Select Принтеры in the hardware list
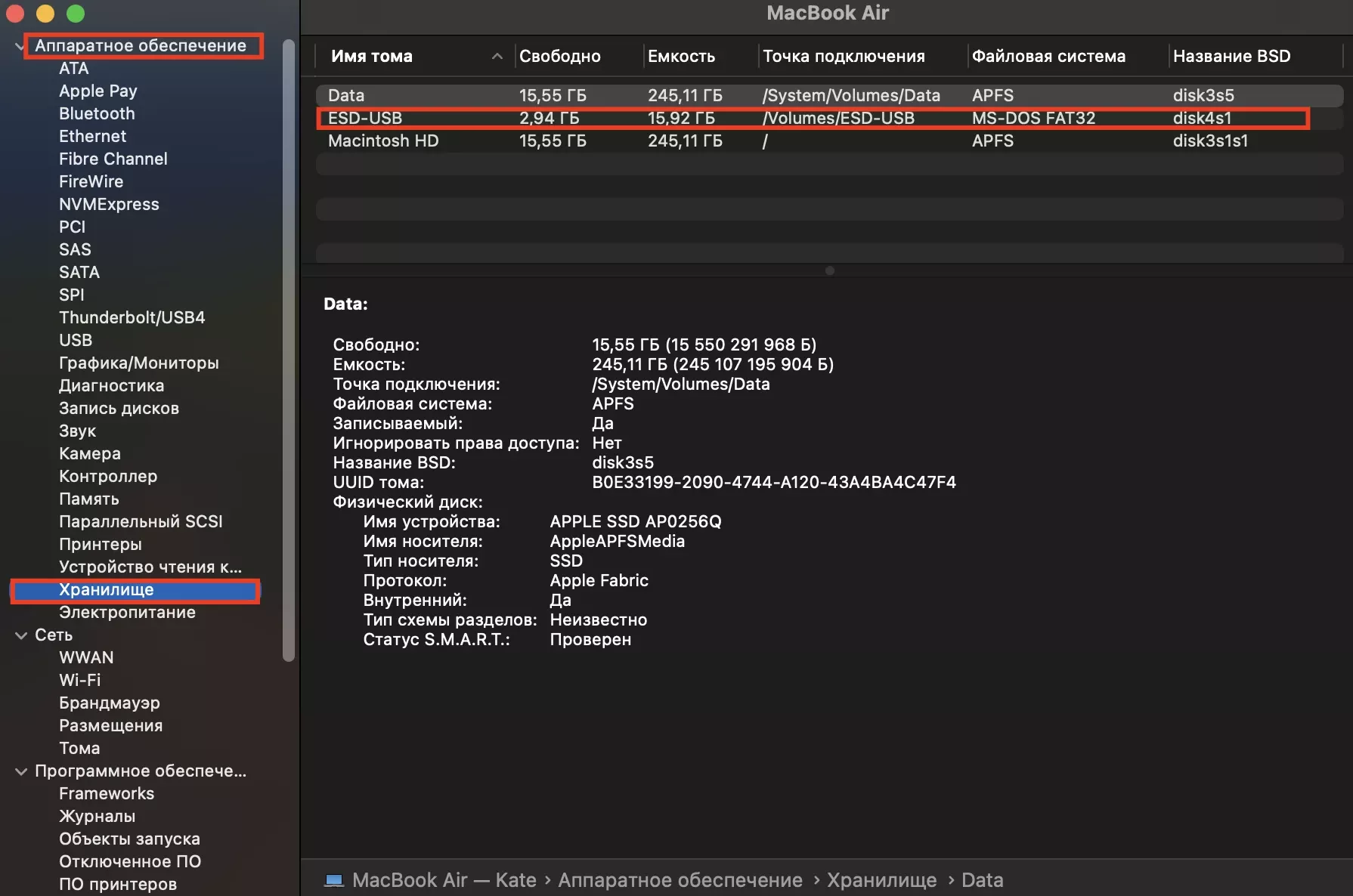 pyautogui.click(x=101, y=544)
